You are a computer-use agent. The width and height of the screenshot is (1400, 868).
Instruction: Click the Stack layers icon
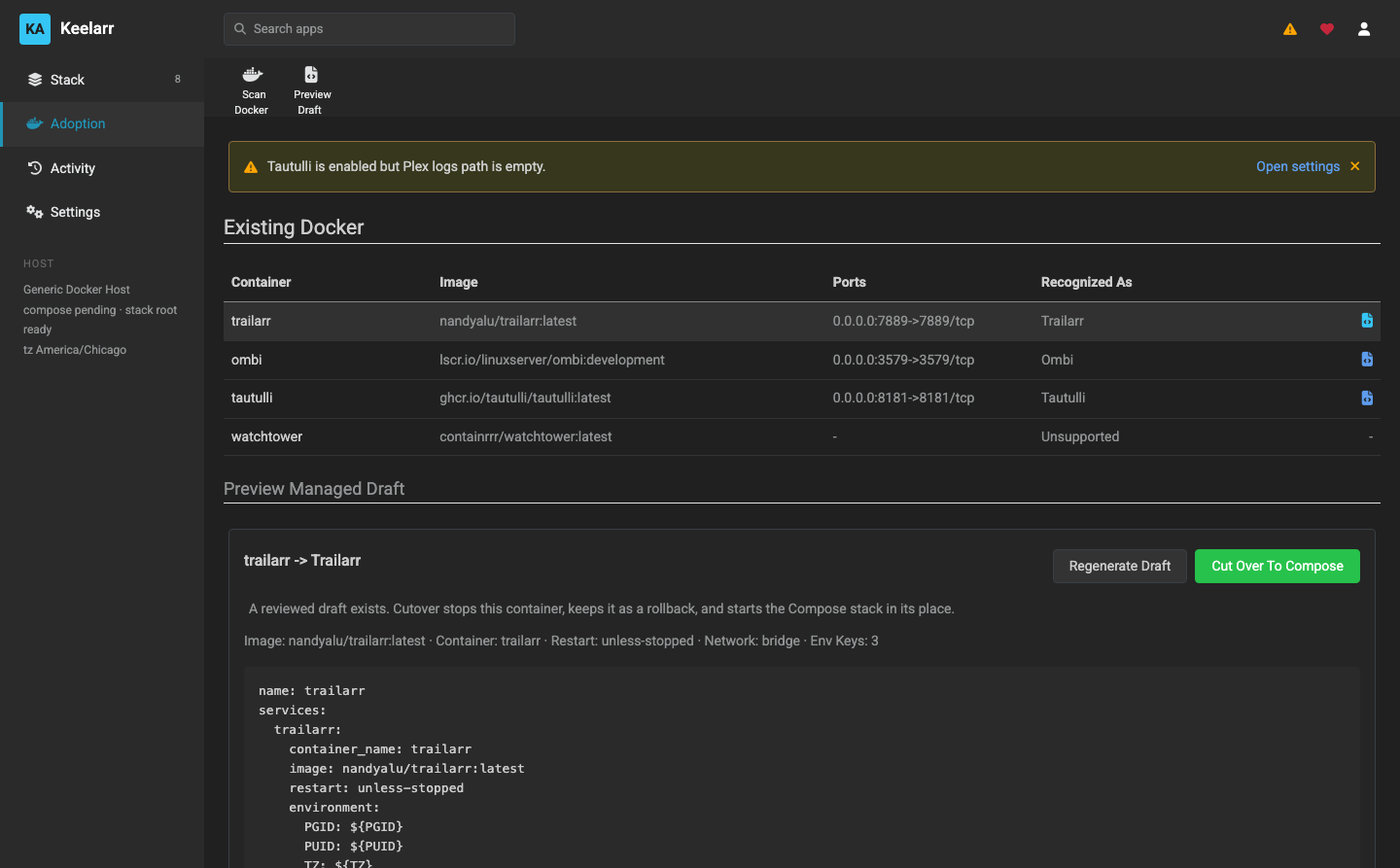point(35,80)
